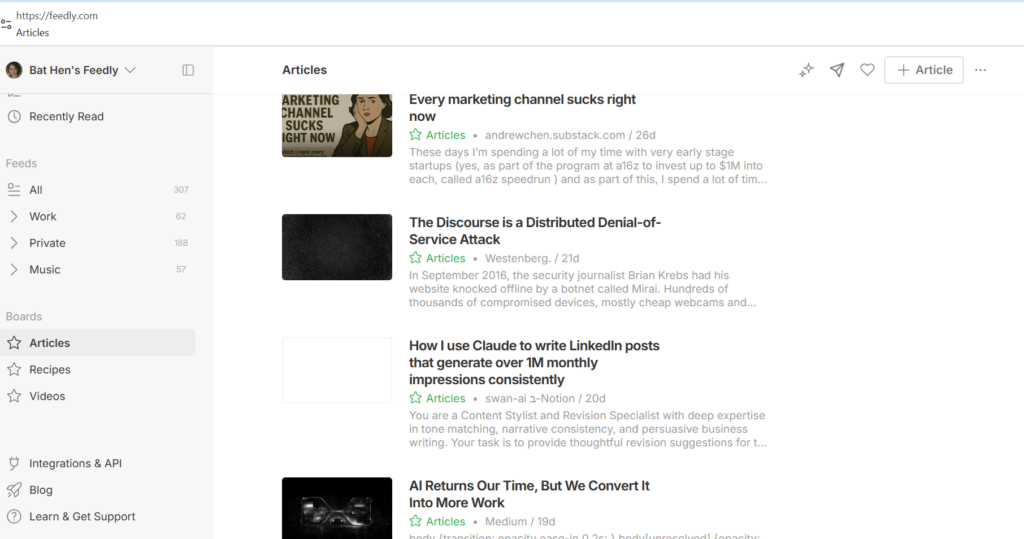1024x539 pixels.
Task: Click the AI Returns Our Time thumbnail
Action: (337, 508)
